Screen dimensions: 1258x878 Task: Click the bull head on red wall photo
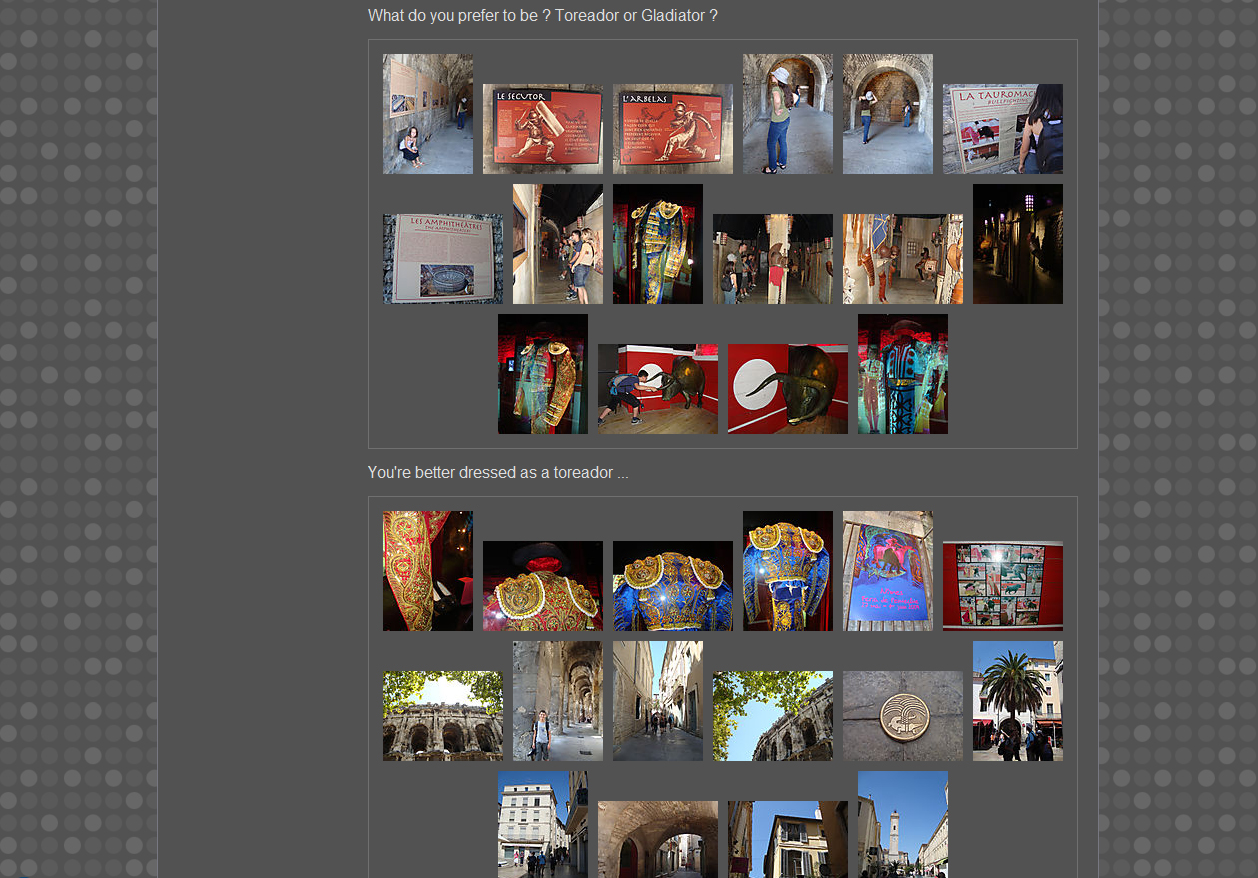coord(787,389)
